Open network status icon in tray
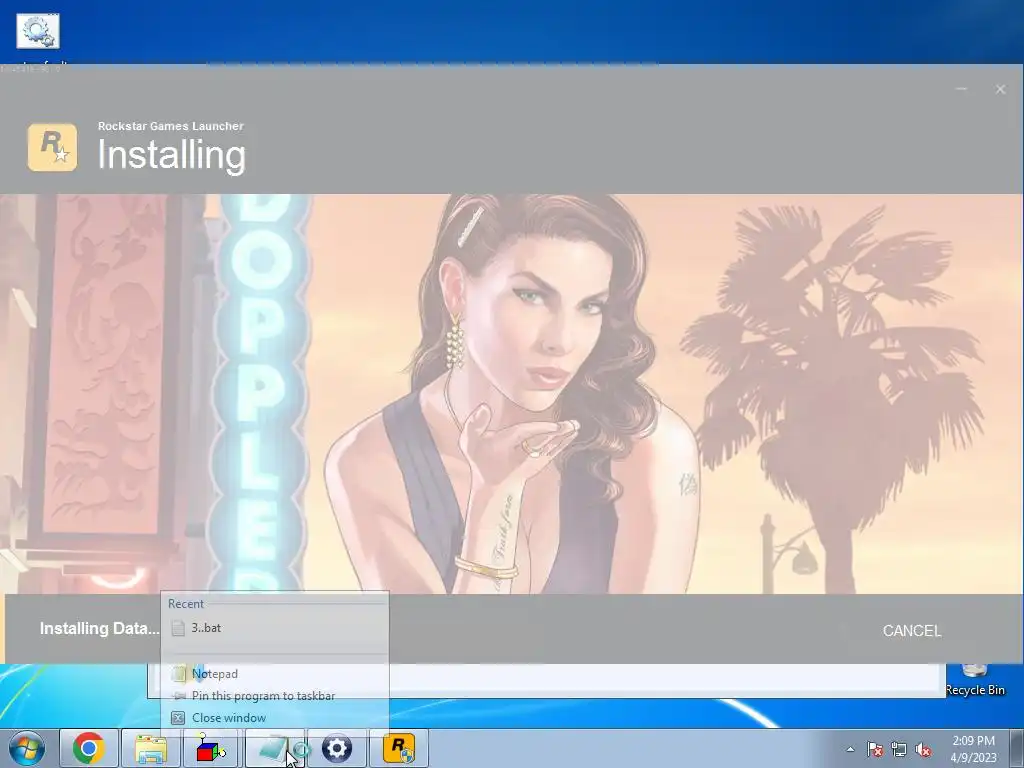The width and height of the screenshot is (1024, 768). (x=899, y=750)
